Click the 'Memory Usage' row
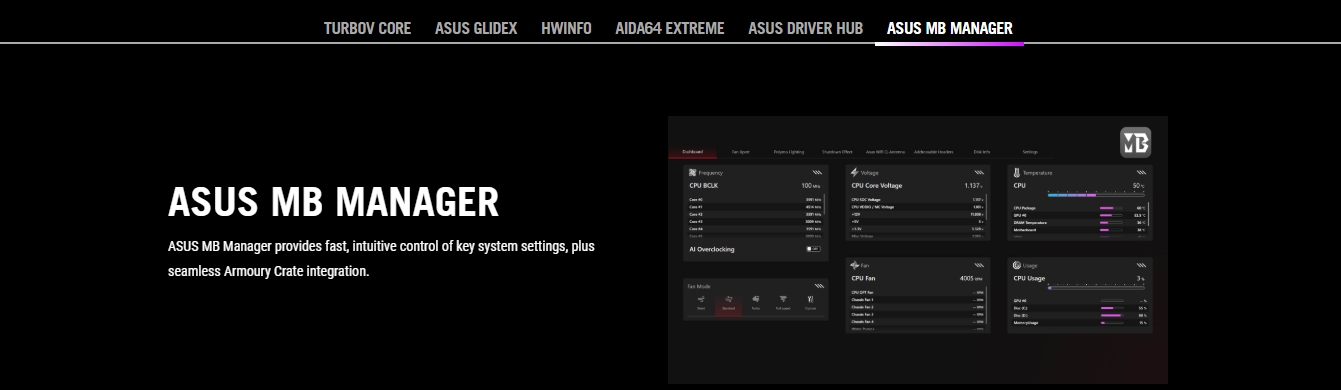Screen dimensions: 1341x390 tap(1079, 323)
